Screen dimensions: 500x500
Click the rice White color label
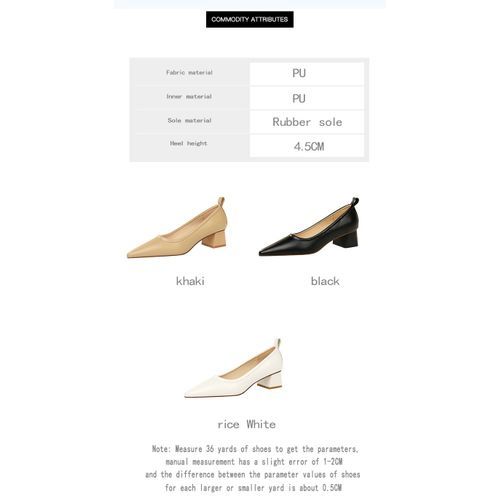point(247,424)
